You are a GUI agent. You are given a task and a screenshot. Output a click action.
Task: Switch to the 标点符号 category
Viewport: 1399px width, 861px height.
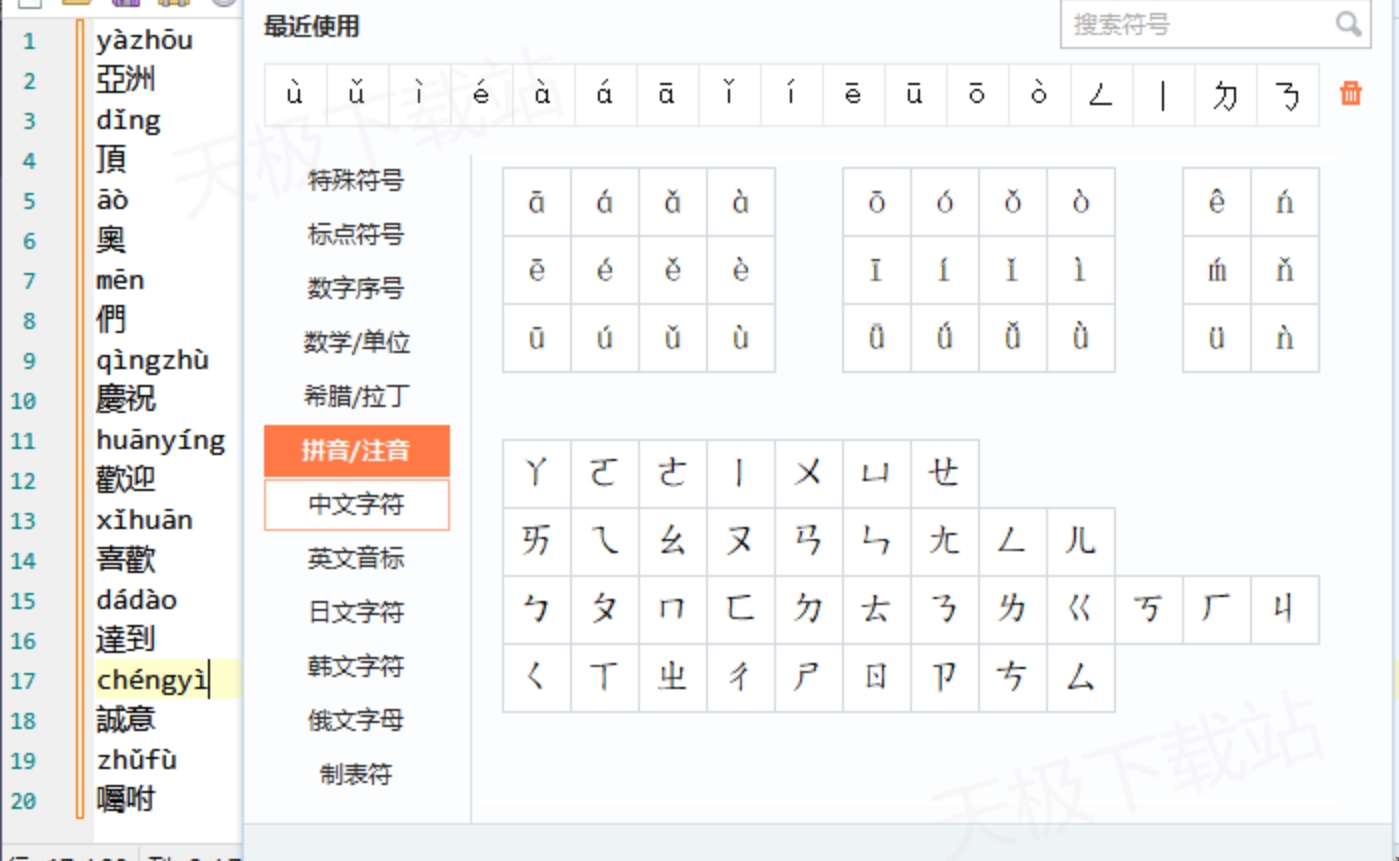[x=356, y=235]
